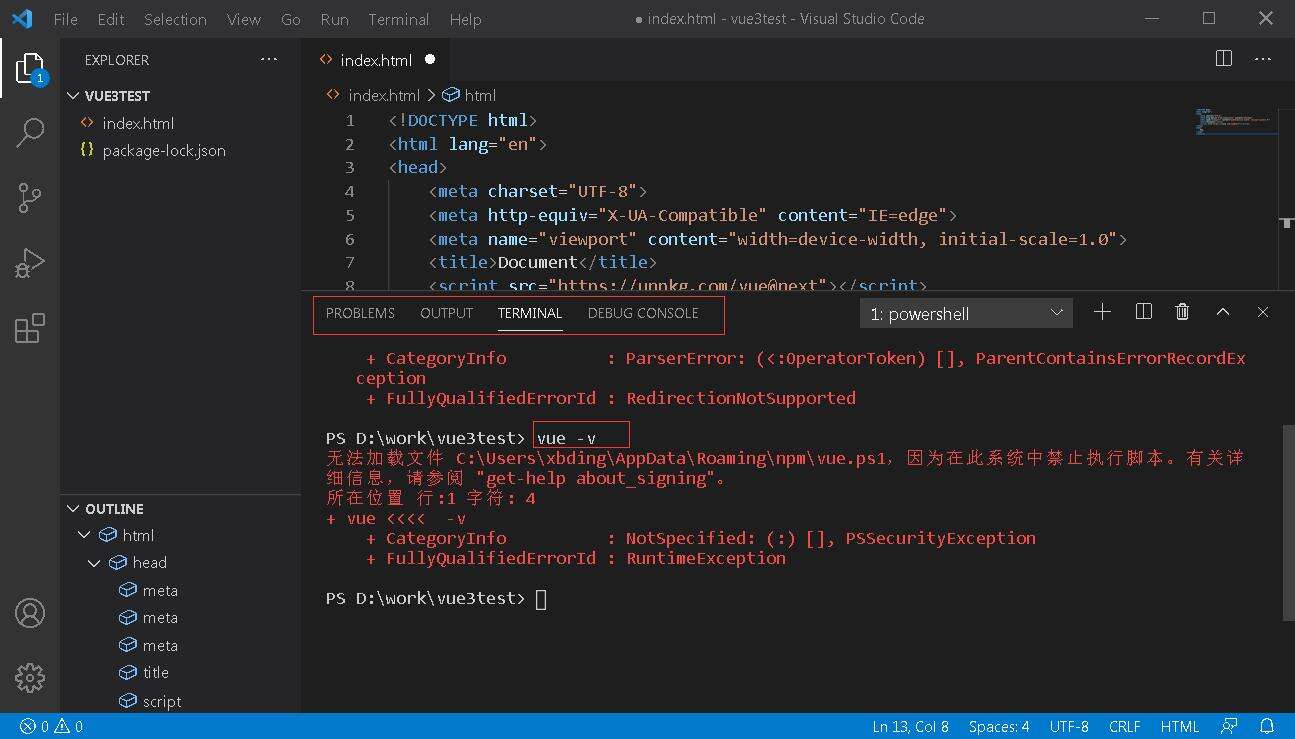
Task: Maximize the terminal panel size
Action: point(1222,312)
